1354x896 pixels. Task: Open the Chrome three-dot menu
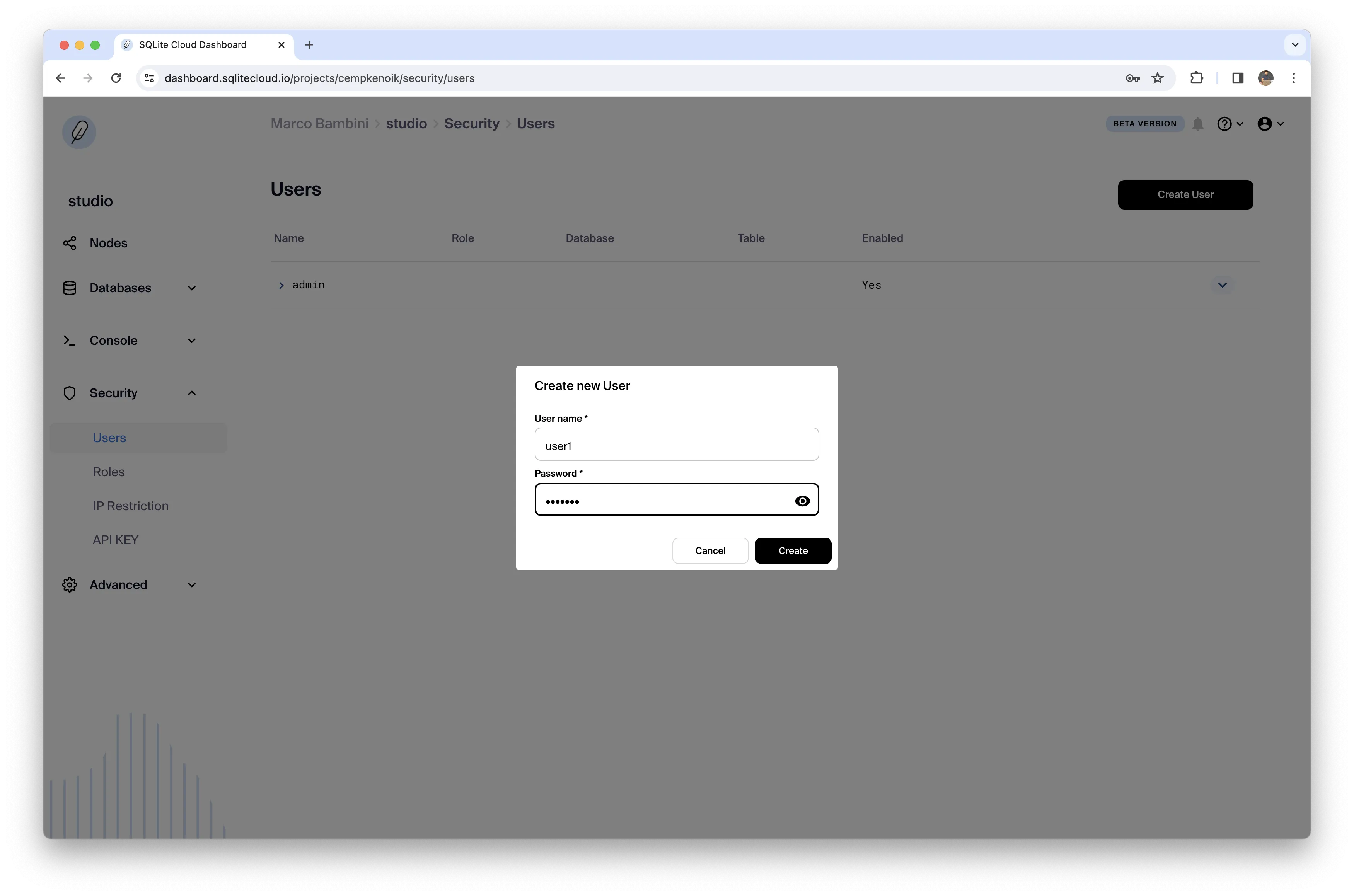1293,78
